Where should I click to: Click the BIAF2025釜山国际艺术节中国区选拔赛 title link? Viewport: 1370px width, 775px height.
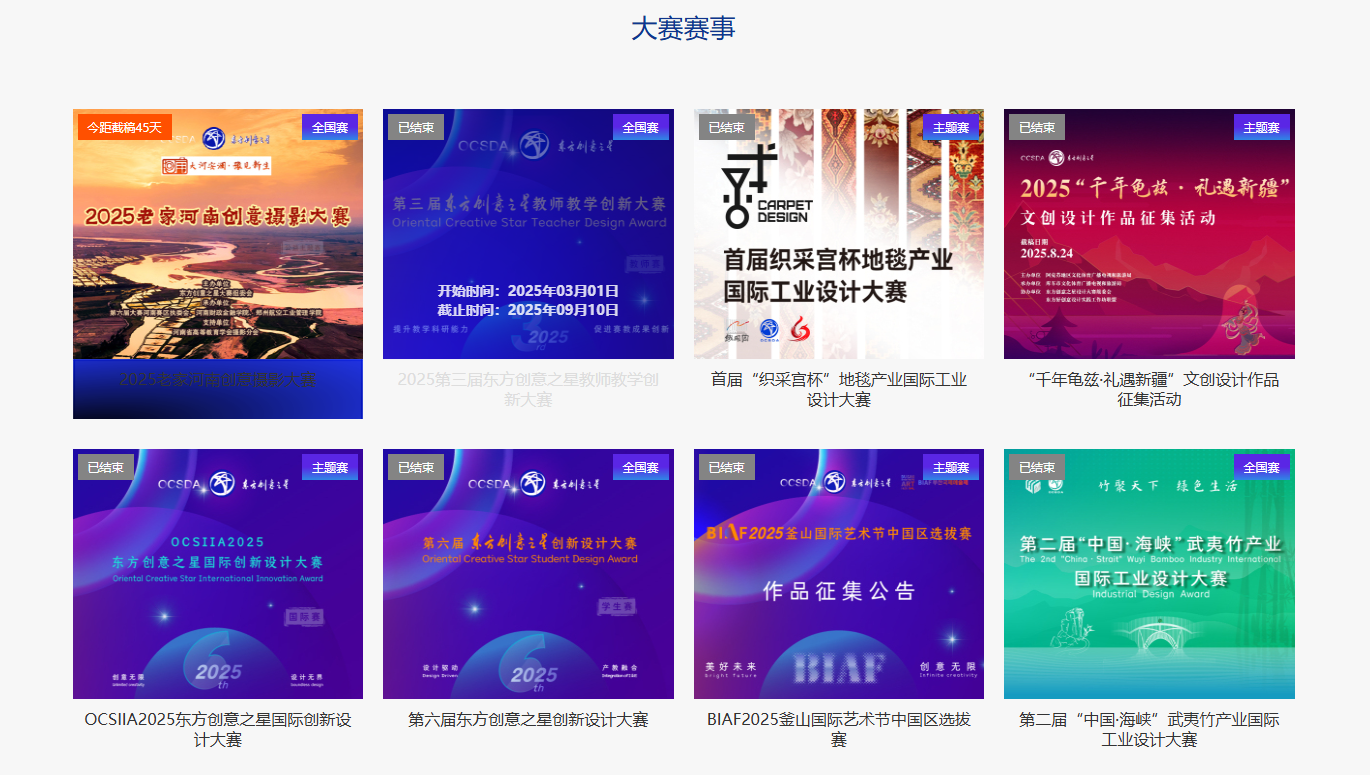click(x=838, y=730)
